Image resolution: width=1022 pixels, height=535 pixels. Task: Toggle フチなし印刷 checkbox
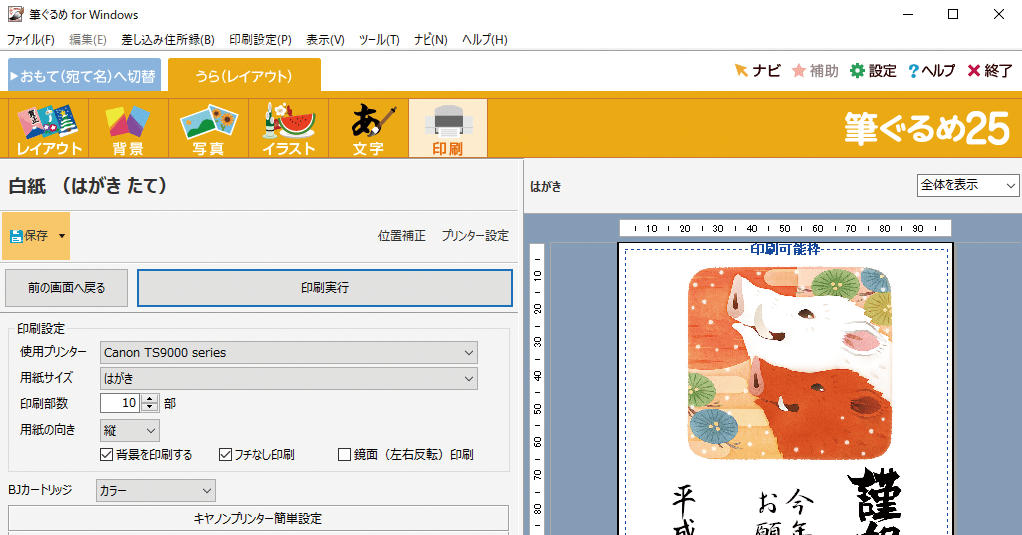click(x=226, y=454)
